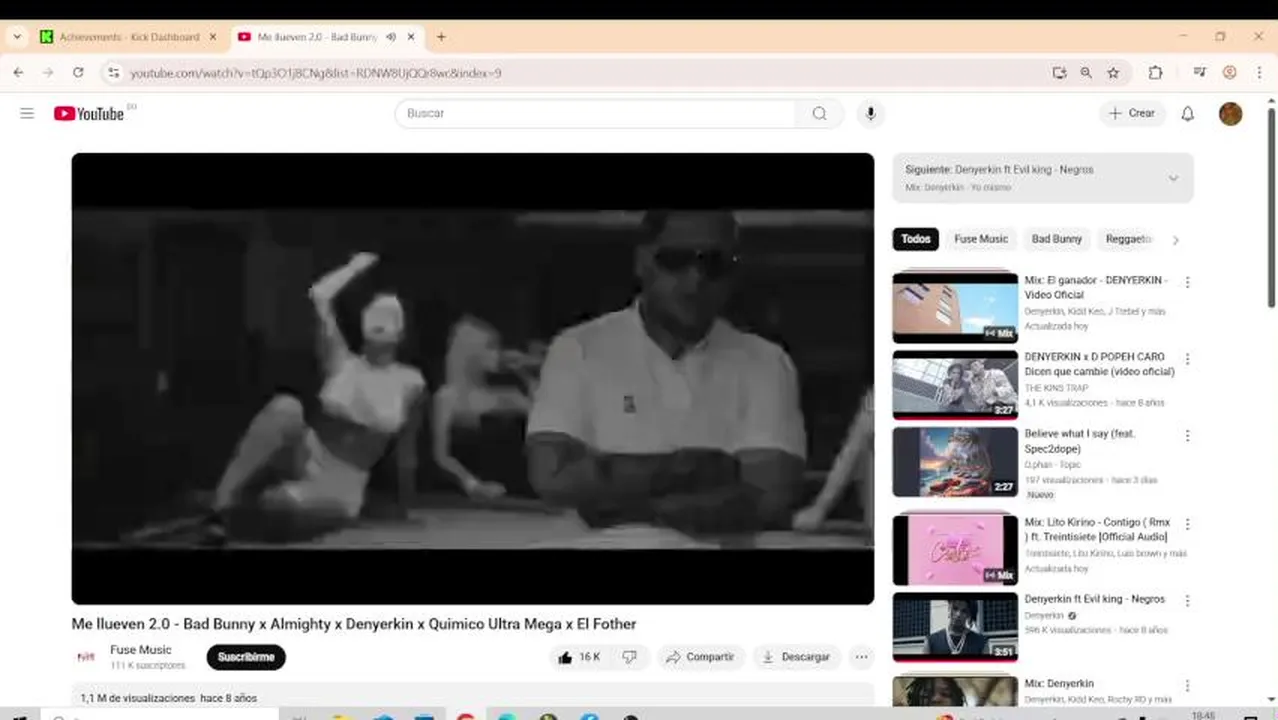Click title 'Believe what I say (feat. Spec2dope)'
The height and width of the screenshot is (720, 1278).
(x=1080, y=441)
